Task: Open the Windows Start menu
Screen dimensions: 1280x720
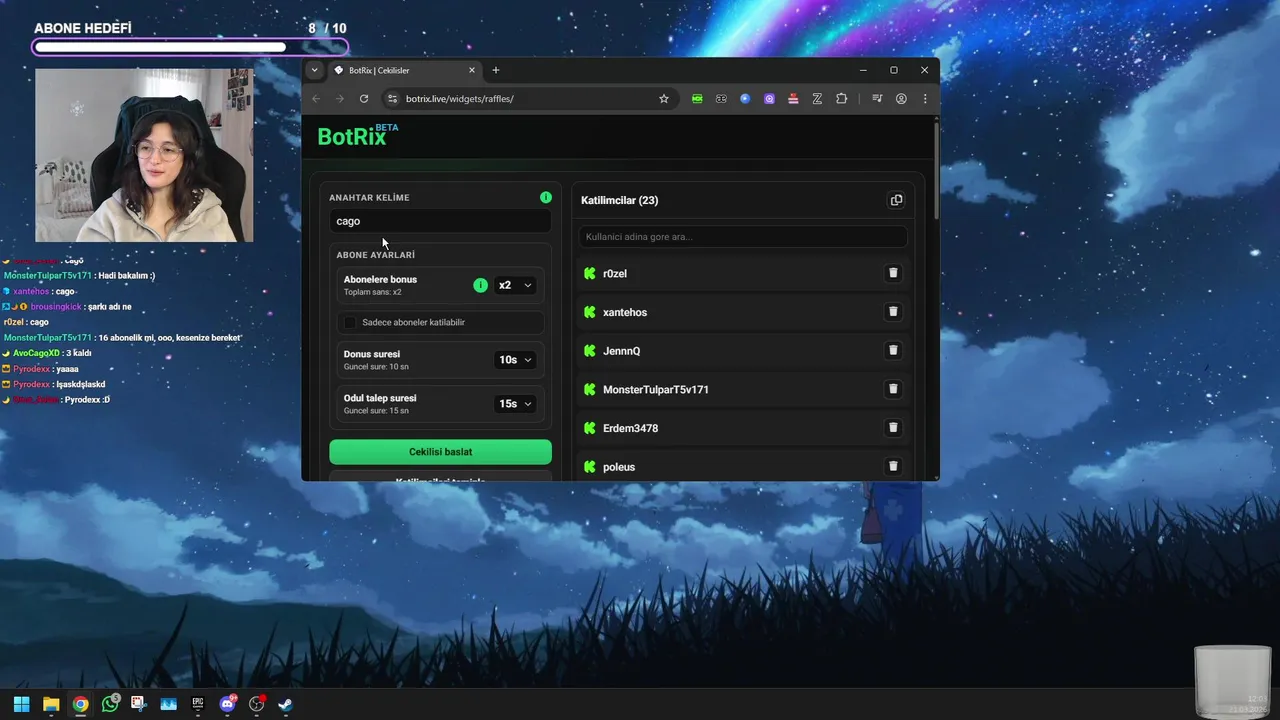Action: 21,704
